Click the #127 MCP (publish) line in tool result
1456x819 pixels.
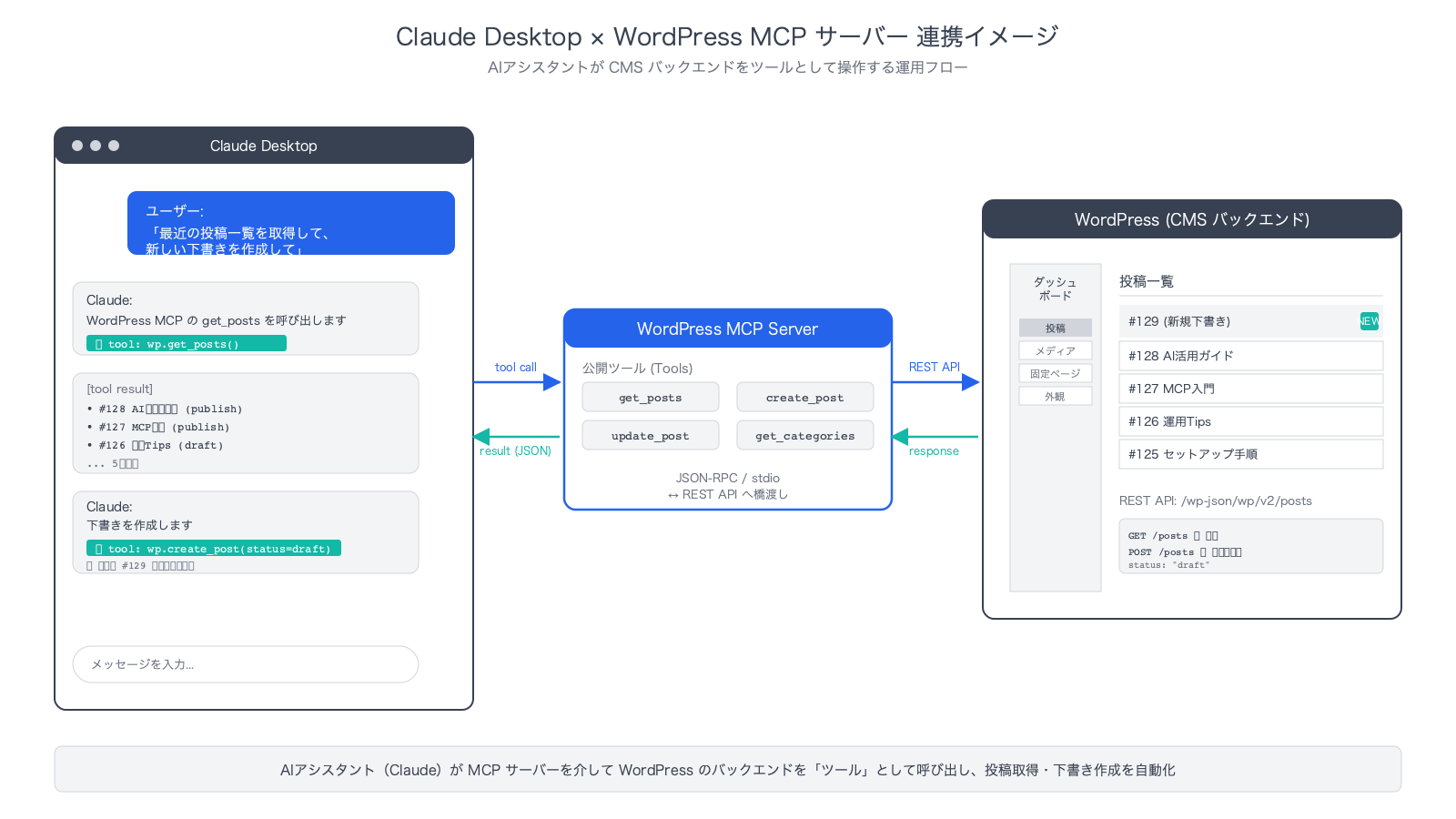[x=158, y=428]
